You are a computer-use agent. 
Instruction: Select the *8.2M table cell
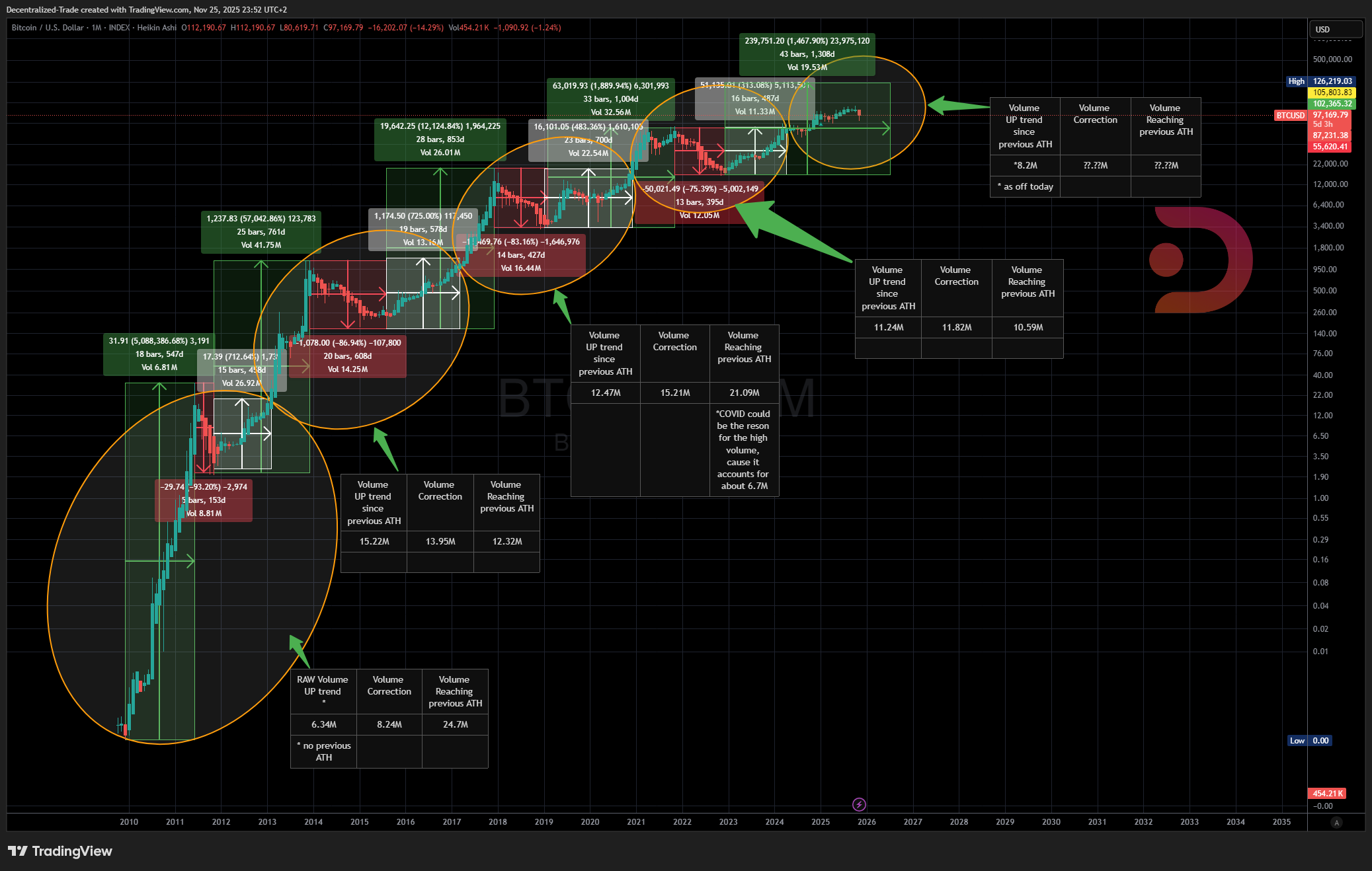point(1026,166)
